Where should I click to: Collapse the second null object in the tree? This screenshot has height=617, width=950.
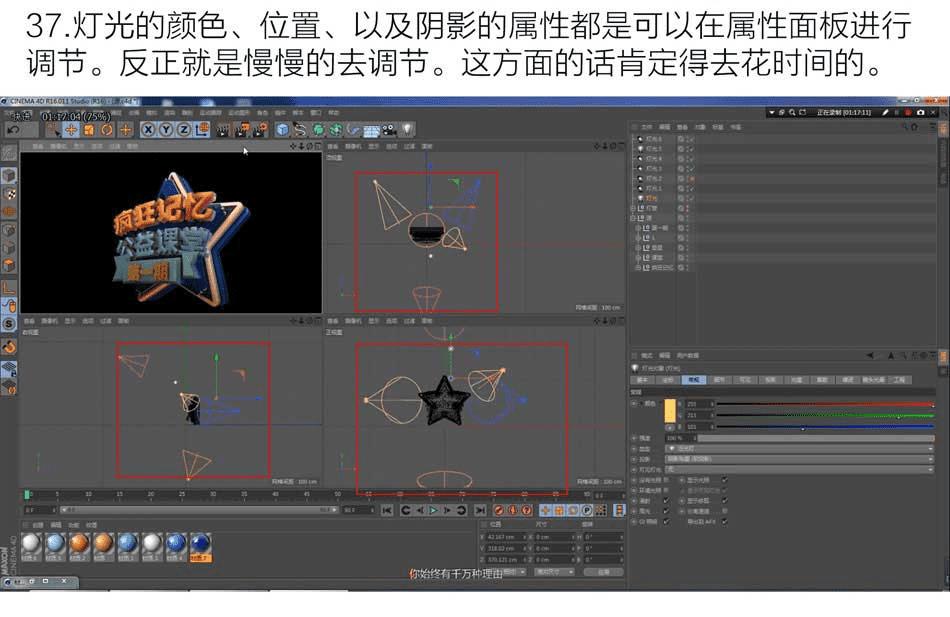[x=634, y=218]
